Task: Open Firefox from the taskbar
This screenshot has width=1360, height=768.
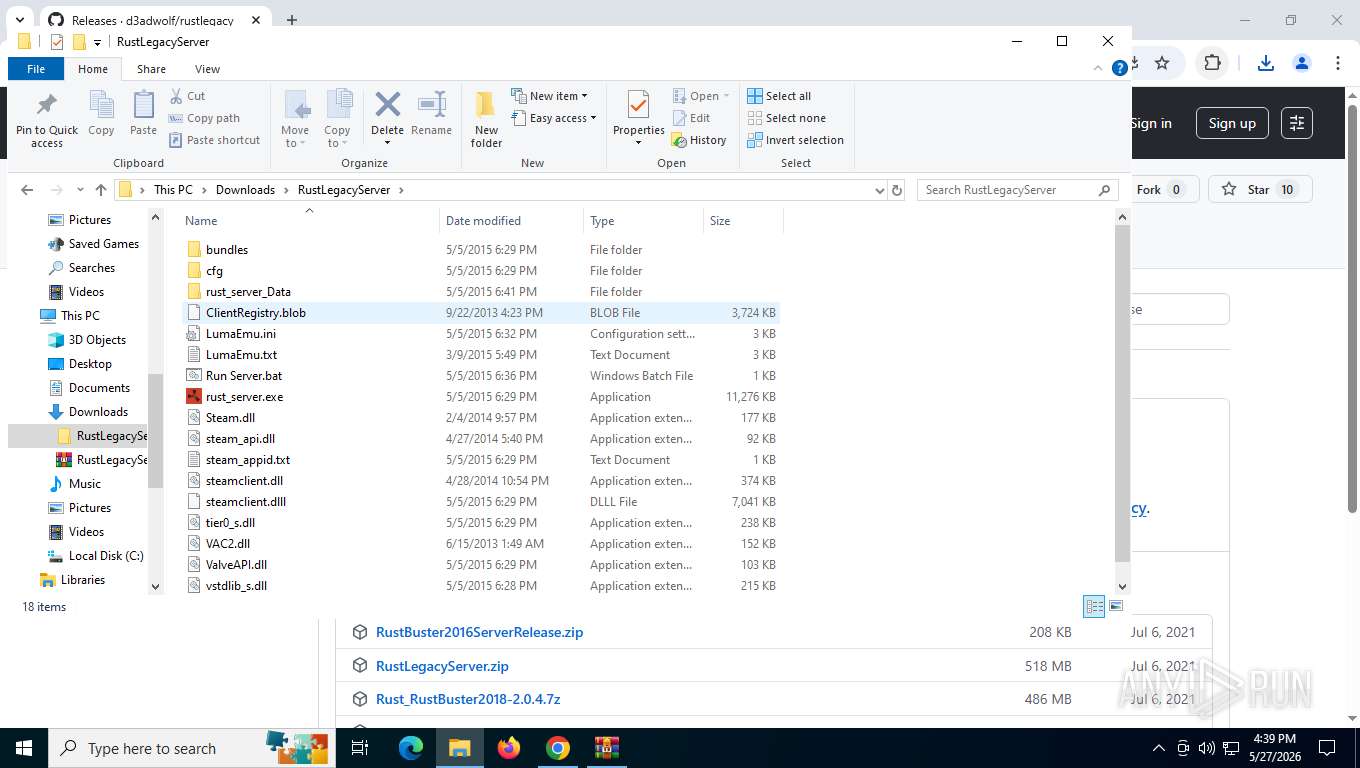Action: point(509,748)
